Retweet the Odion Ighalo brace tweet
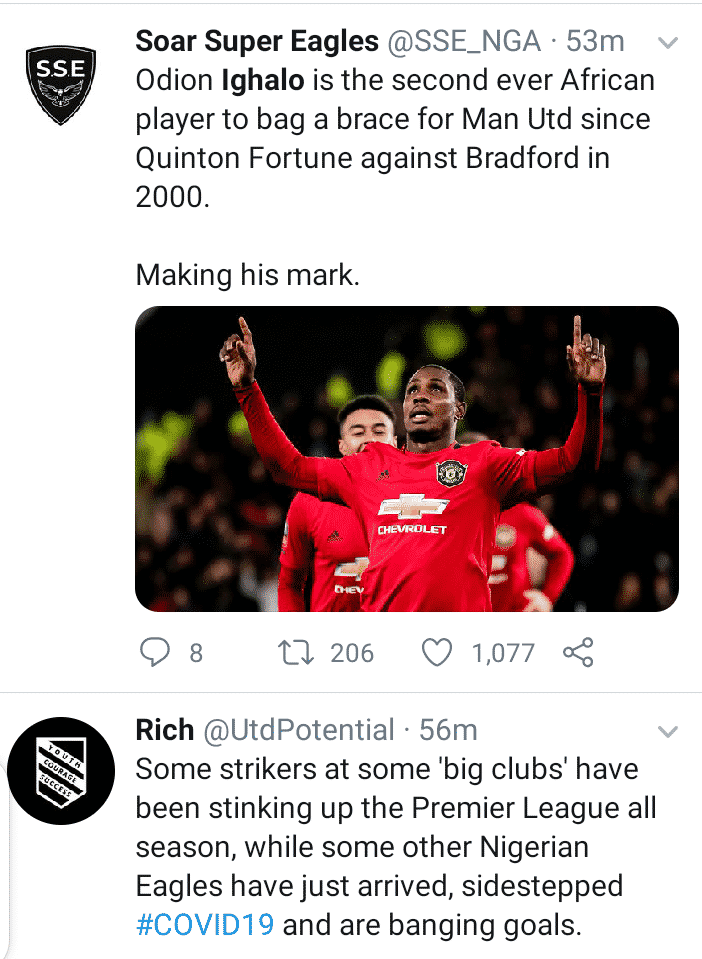The image size is (702, 959). pyautogui.click(x=292, y=653)
